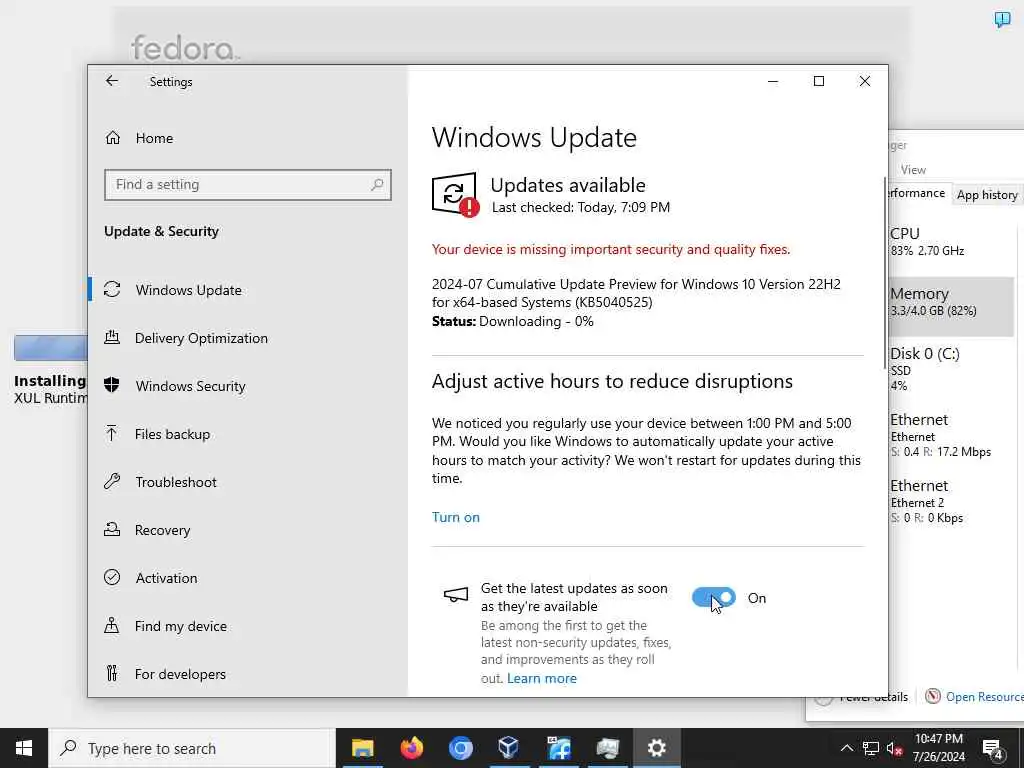Click the feedback icon in the top-right corner
This screenshot has width=1024, height=768.
[1002, 19]
